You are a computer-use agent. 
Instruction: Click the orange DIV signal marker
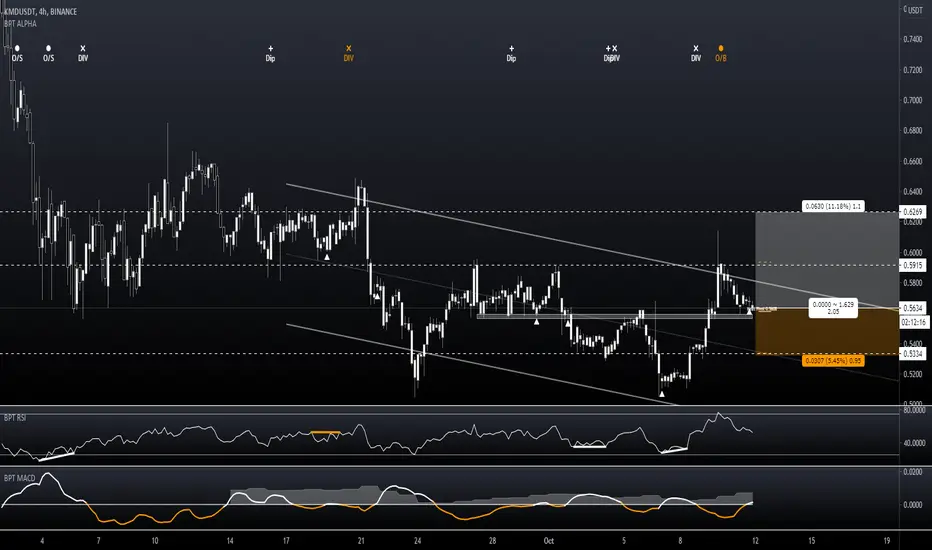(x=348, y=54)
